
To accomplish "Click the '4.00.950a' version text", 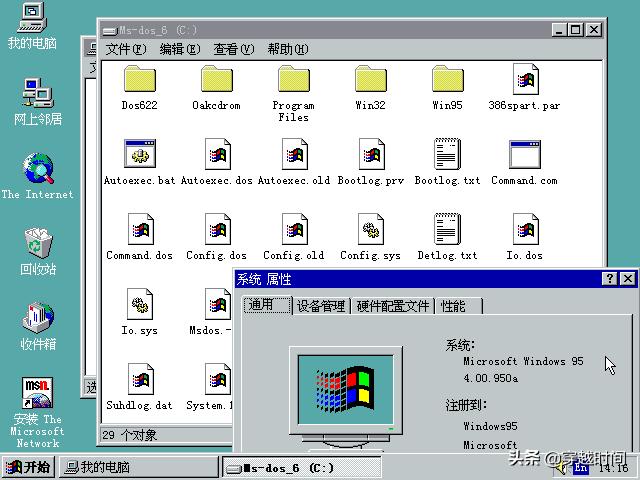I will point(491,378).
